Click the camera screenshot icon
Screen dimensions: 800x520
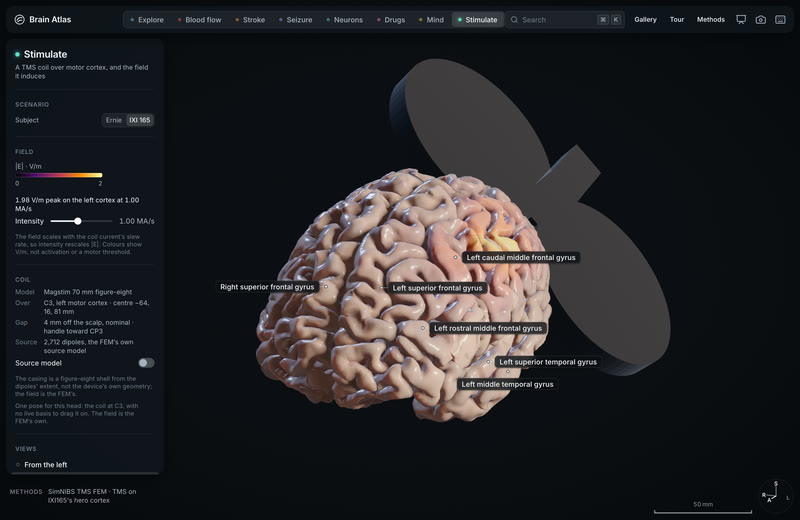[760, 19]
